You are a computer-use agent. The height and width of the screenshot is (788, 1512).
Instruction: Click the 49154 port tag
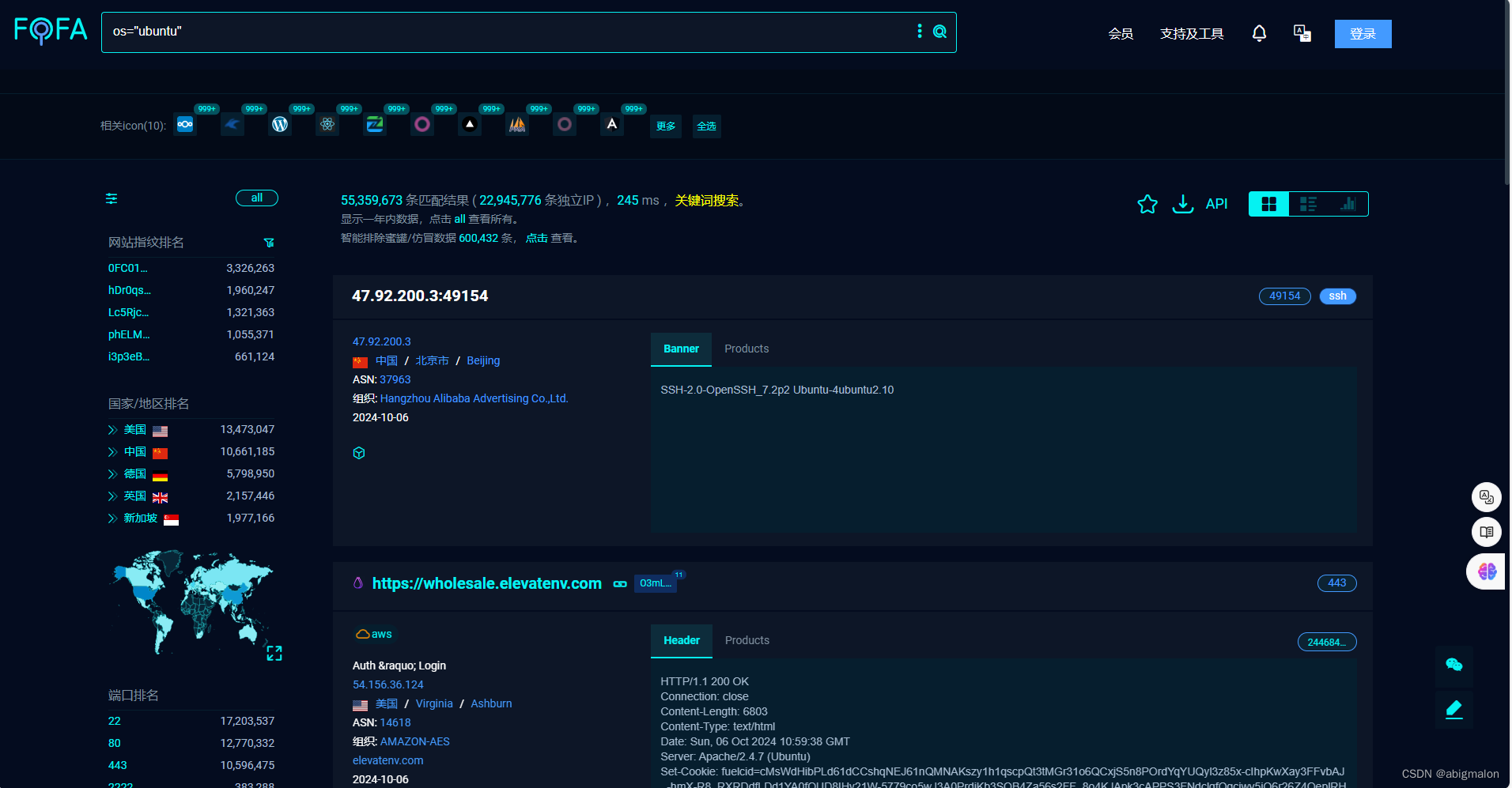(1284, 296)
